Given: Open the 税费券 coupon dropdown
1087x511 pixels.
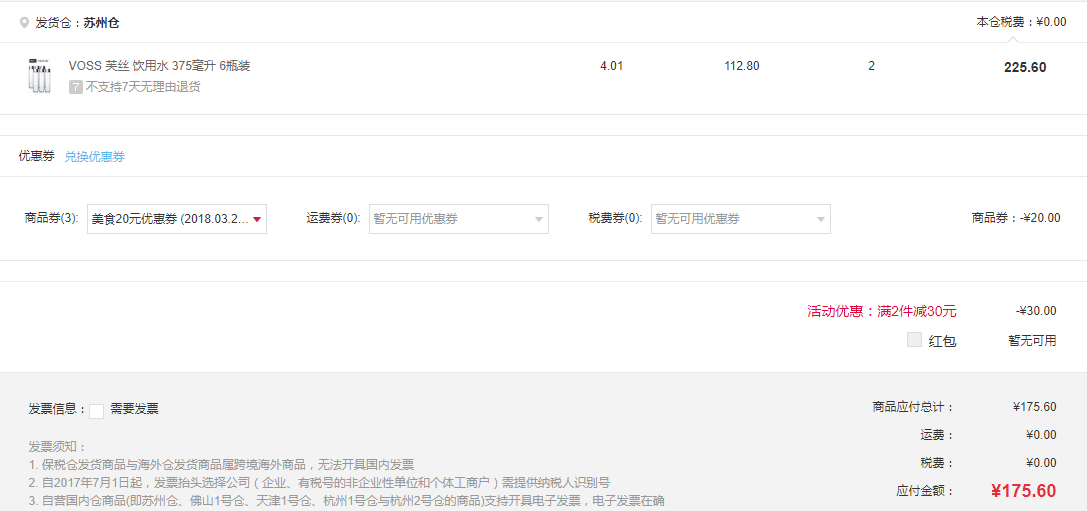Looking at the screenshot, I should coord(740,219).
